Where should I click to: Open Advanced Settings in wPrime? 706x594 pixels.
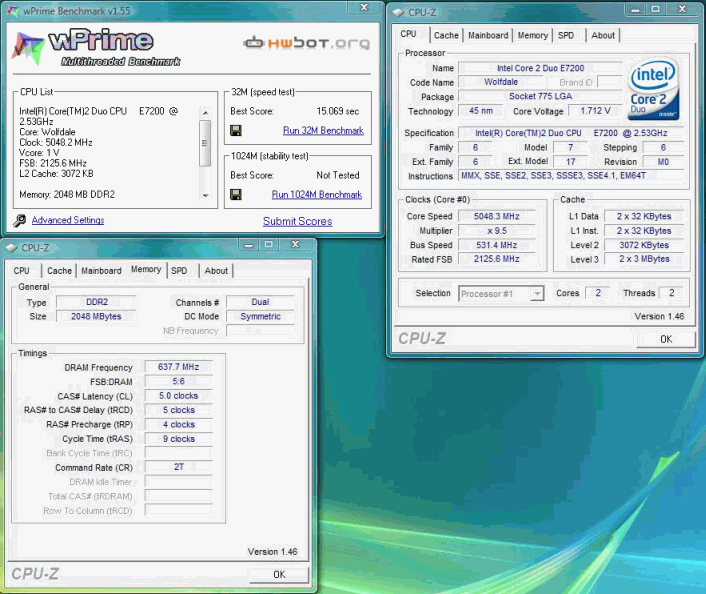[x=68, y=220]
